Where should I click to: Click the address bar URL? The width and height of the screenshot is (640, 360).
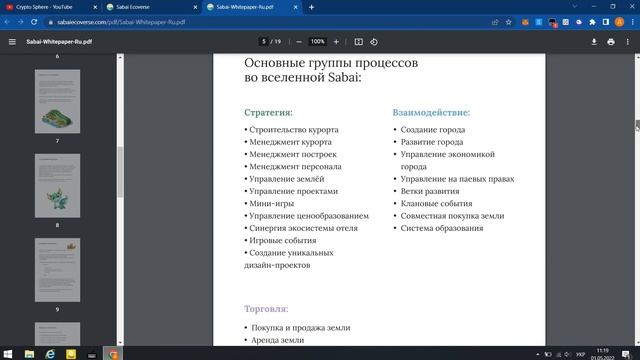[121, 22]
